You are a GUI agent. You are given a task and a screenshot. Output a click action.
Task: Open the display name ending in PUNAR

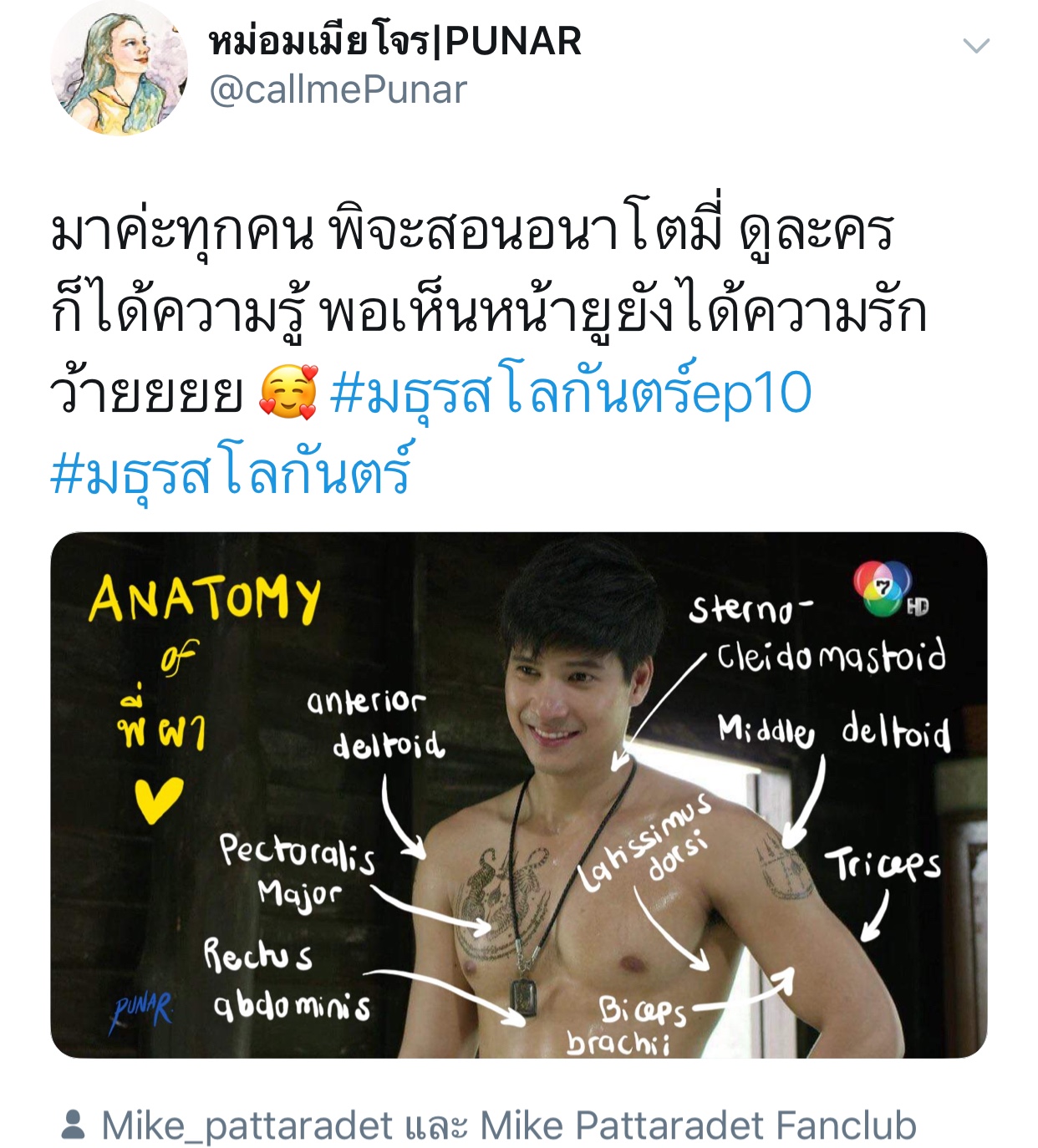pos(394,40)
